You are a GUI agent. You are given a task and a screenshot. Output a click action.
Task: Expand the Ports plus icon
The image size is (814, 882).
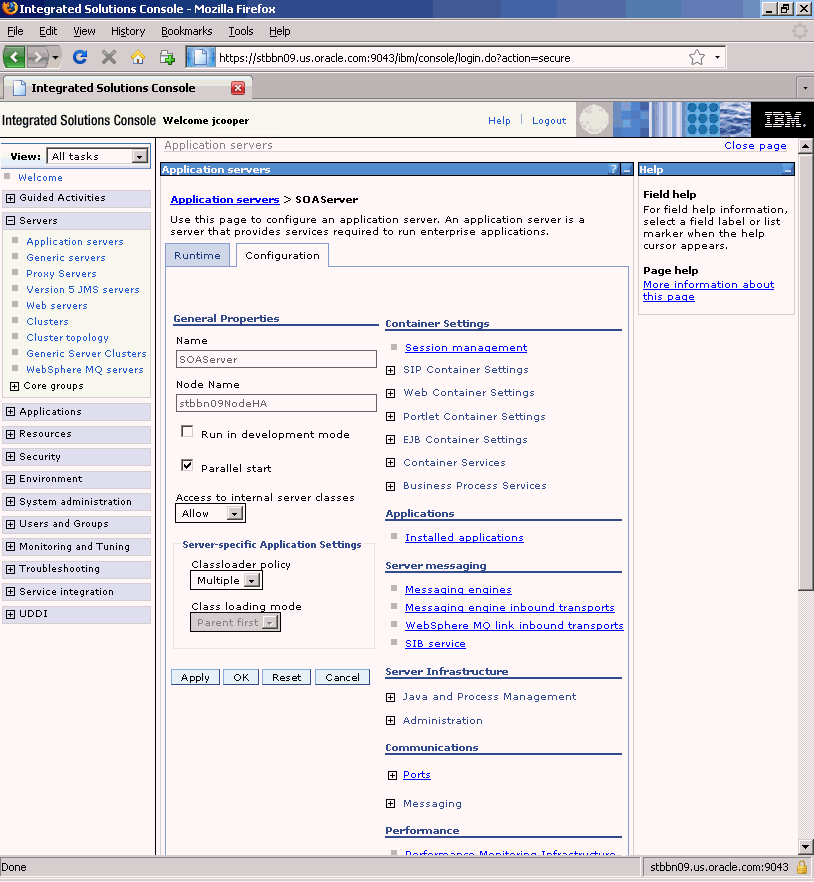click(x=392, y=776)
